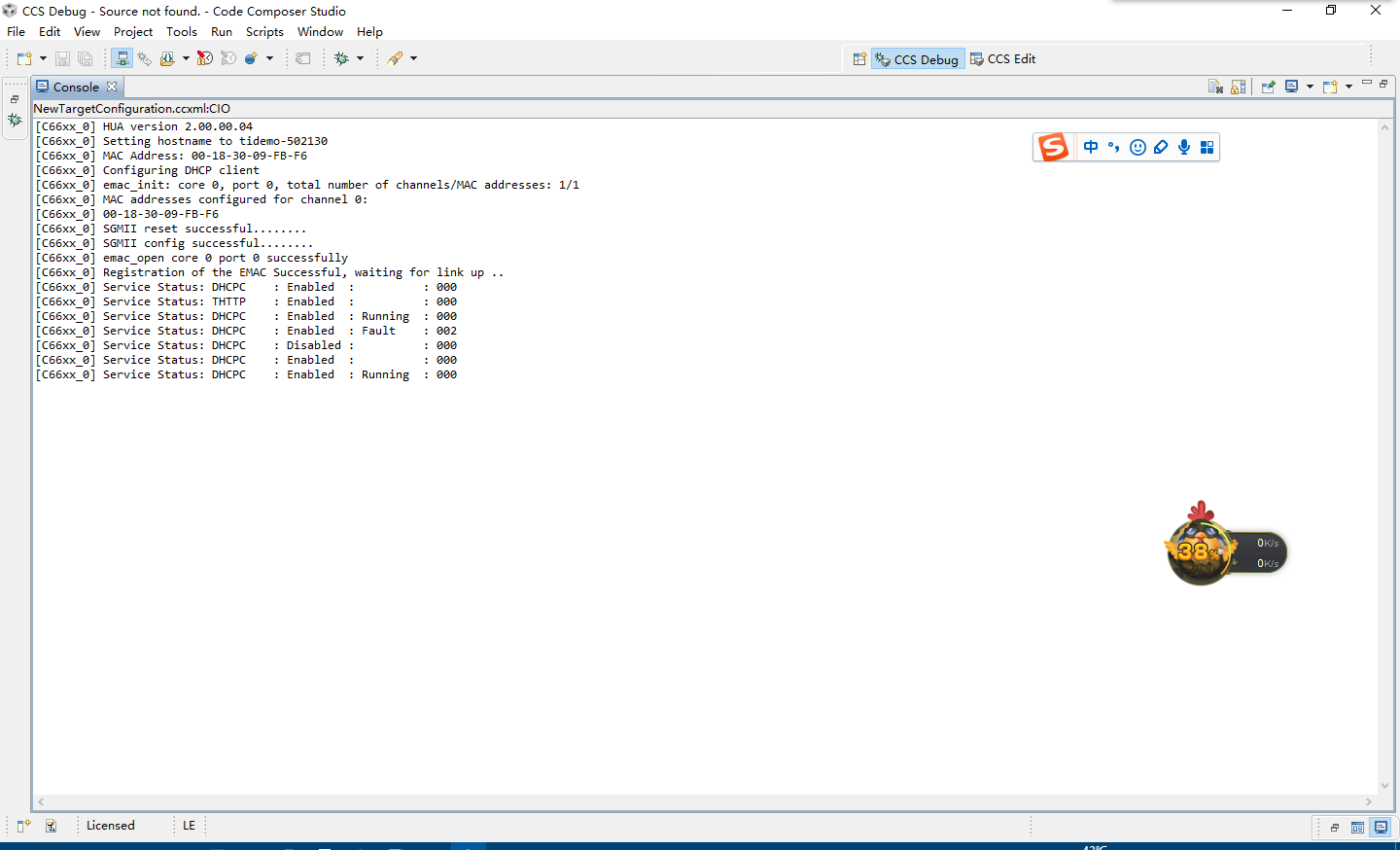Image resolution: width=1400 pixels, height=850 pixels.
Task: Open the New item dropdown arrow
Action: pos(43,58)
